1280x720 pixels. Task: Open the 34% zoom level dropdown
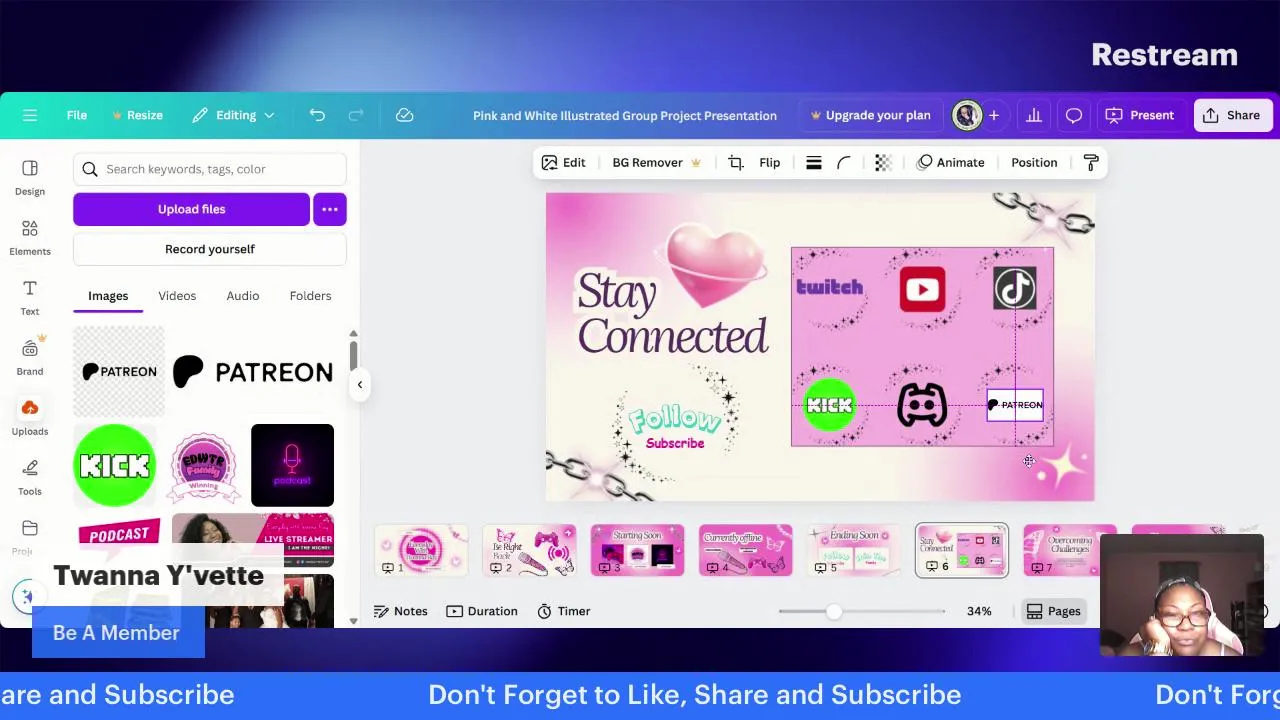point(979,611)
